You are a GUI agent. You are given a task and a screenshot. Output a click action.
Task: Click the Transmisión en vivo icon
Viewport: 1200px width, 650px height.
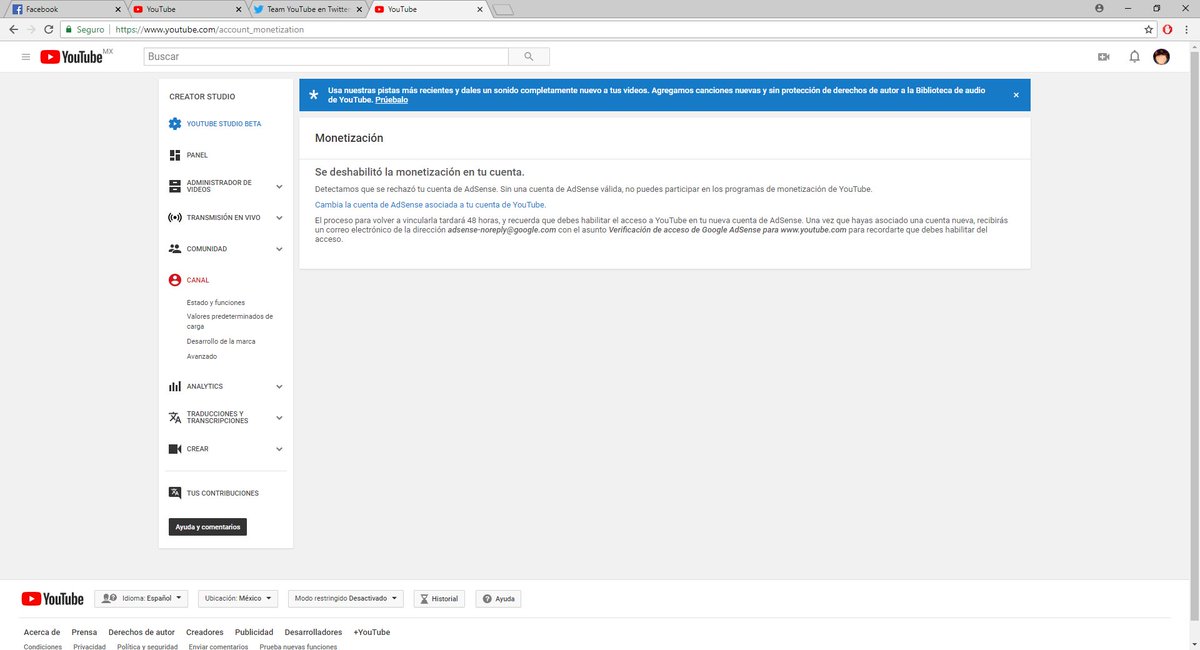pyautogui.click(x=175, y=217)
